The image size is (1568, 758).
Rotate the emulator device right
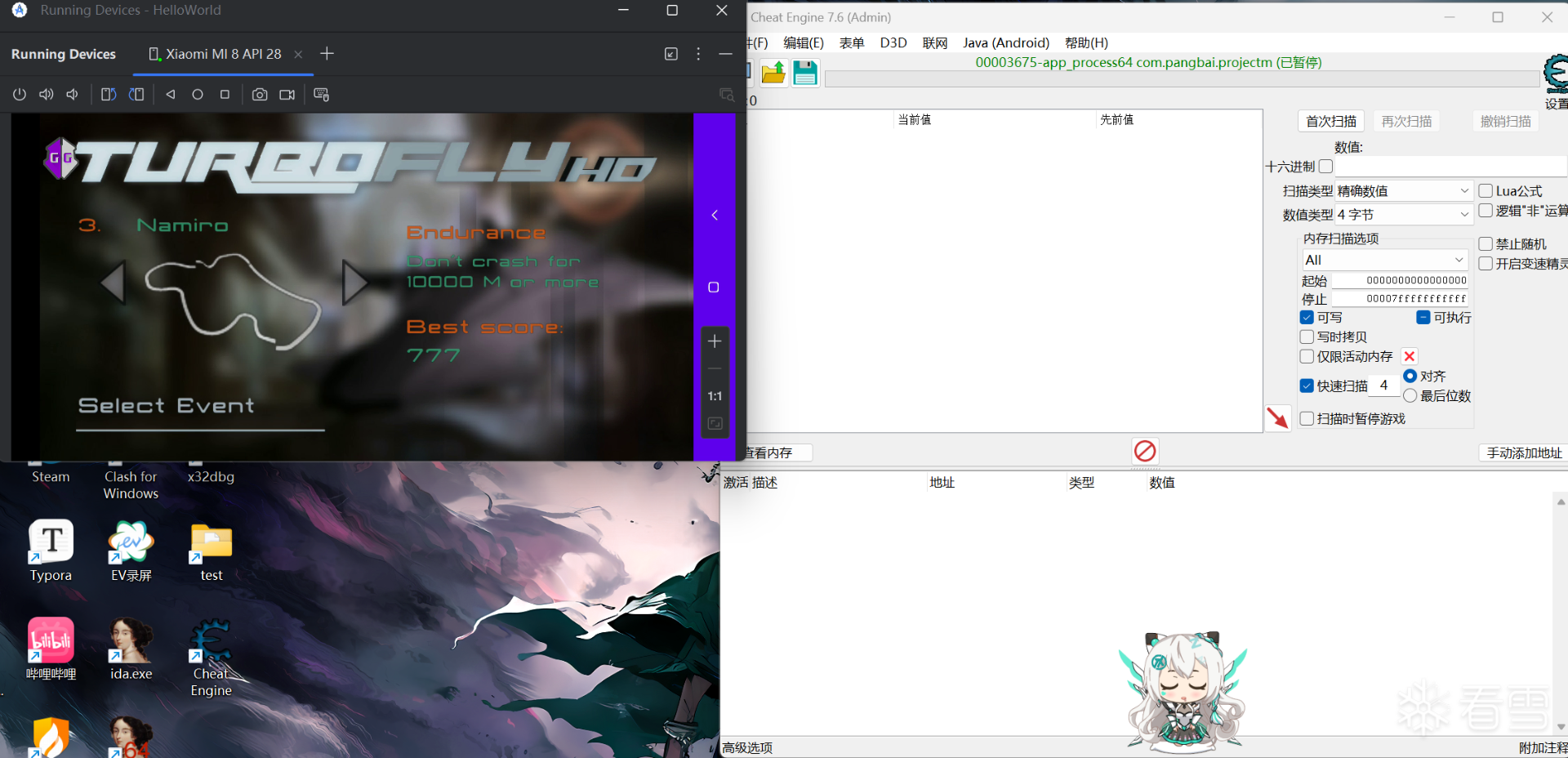click(x=136, y=95)
